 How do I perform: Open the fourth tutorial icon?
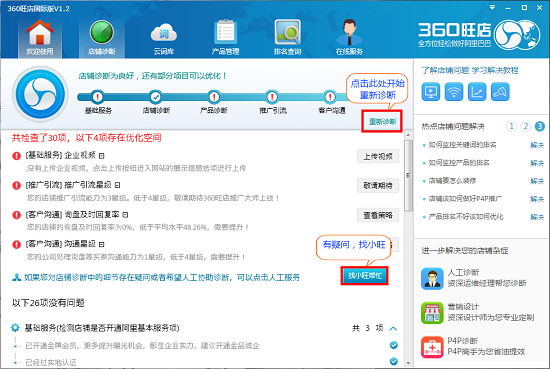(x=500, y=92)
